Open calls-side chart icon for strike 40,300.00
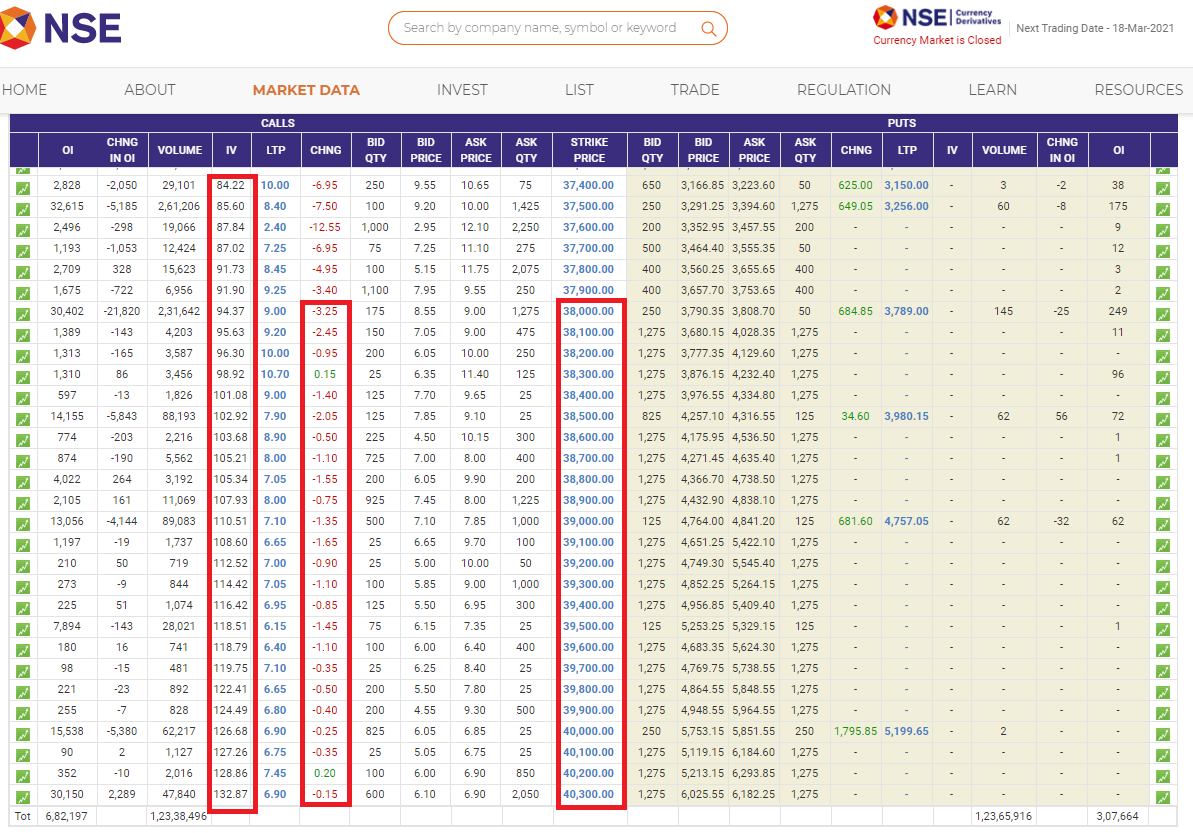The image size is (1193, 833). click(23, 797)
